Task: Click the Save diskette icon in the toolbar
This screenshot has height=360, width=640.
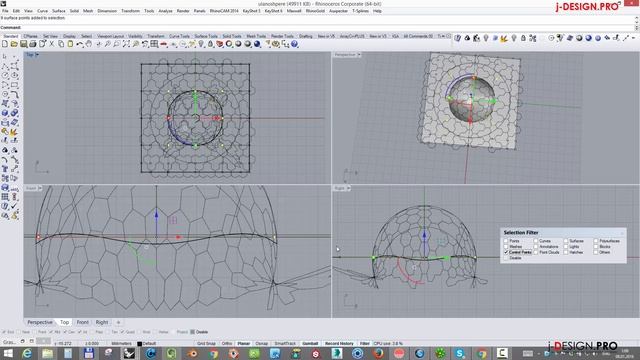Action: coord(24,44)
